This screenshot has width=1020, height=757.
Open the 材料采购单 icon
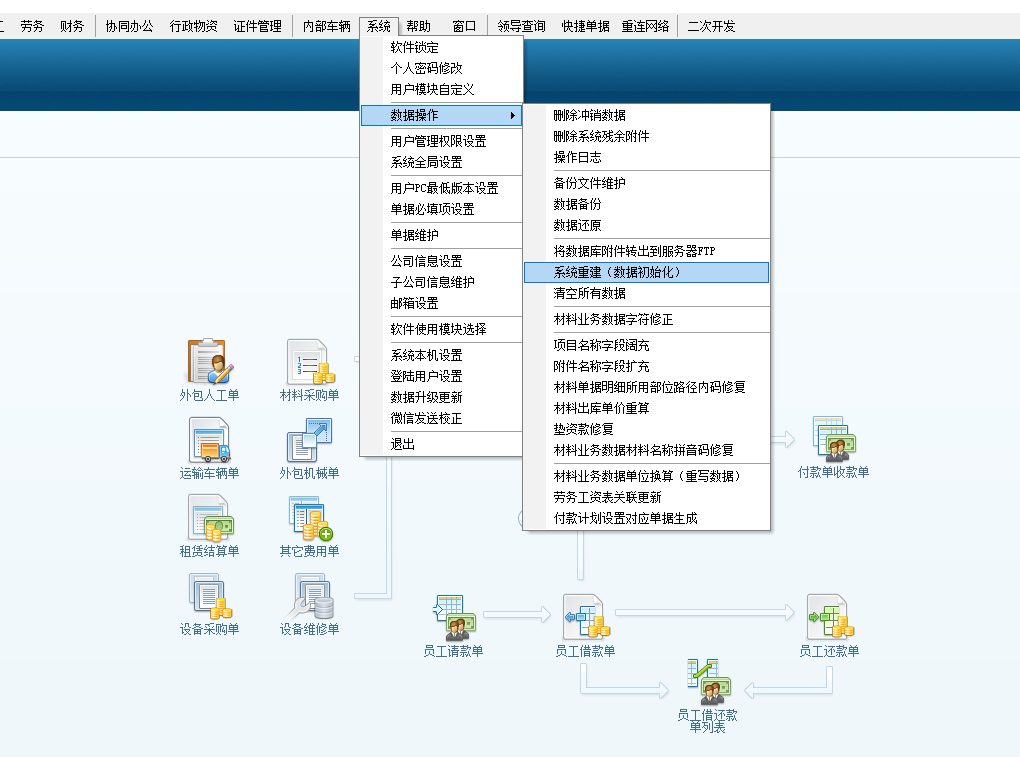click(309, 362)
